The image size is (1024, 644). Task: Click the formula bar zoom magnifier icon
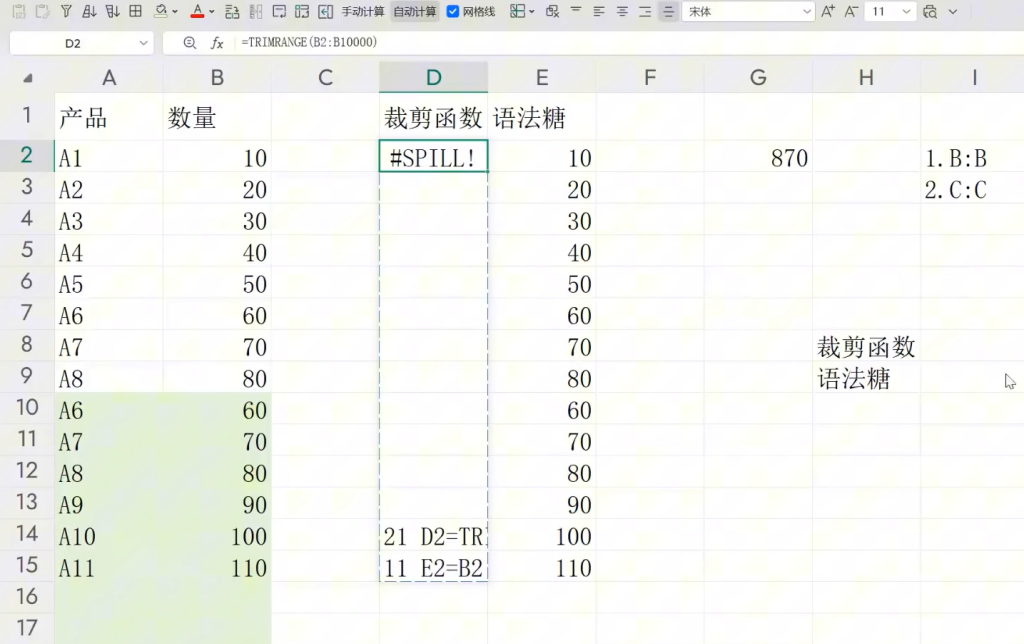click(x=189, y=42)
